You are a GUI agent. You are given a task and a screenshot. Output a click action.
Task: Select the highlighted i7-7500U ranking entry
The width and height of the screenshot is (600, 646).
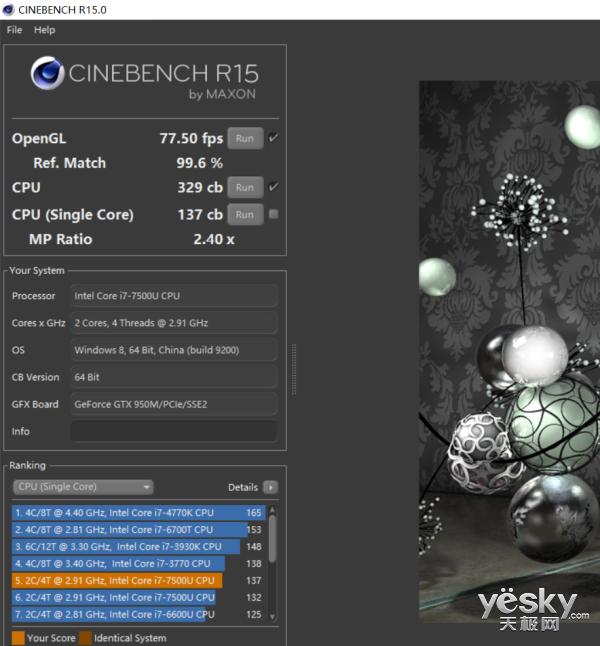tap(116, 580)
